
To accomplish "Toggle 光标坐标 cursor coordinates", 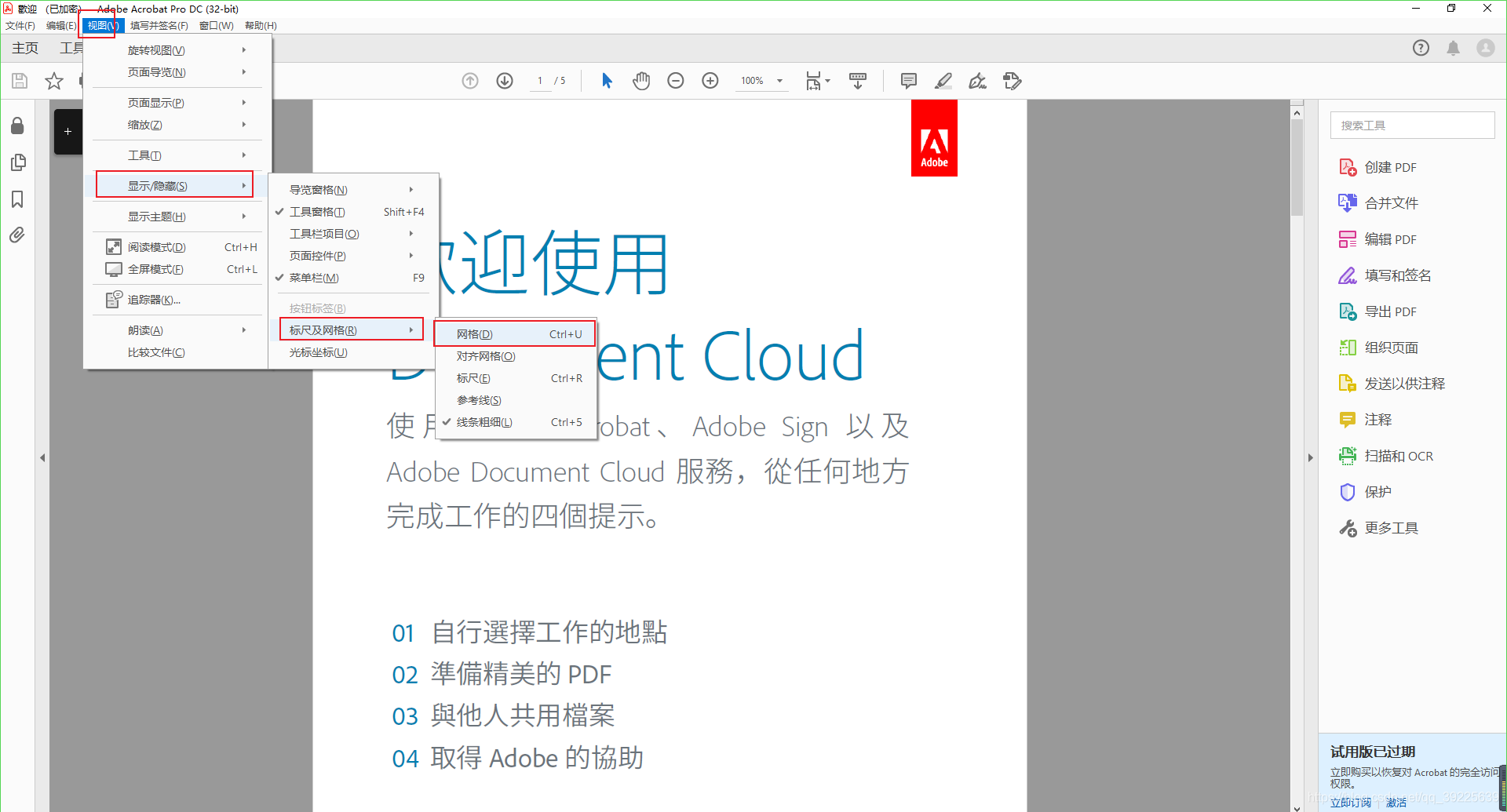I will [x=352, y=352].
